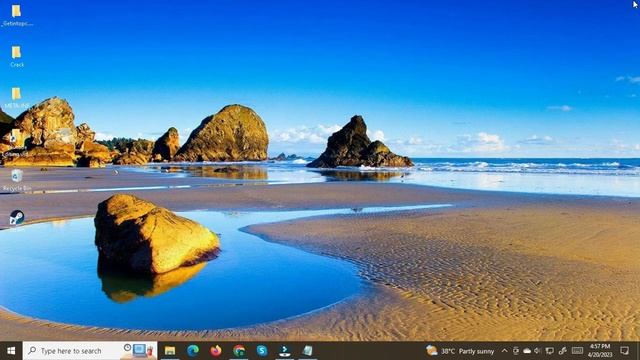This screenshot has height=360, width=640.
Task: Open the 38°C Partly sunny weather widget
Action: tap(460, 351)
